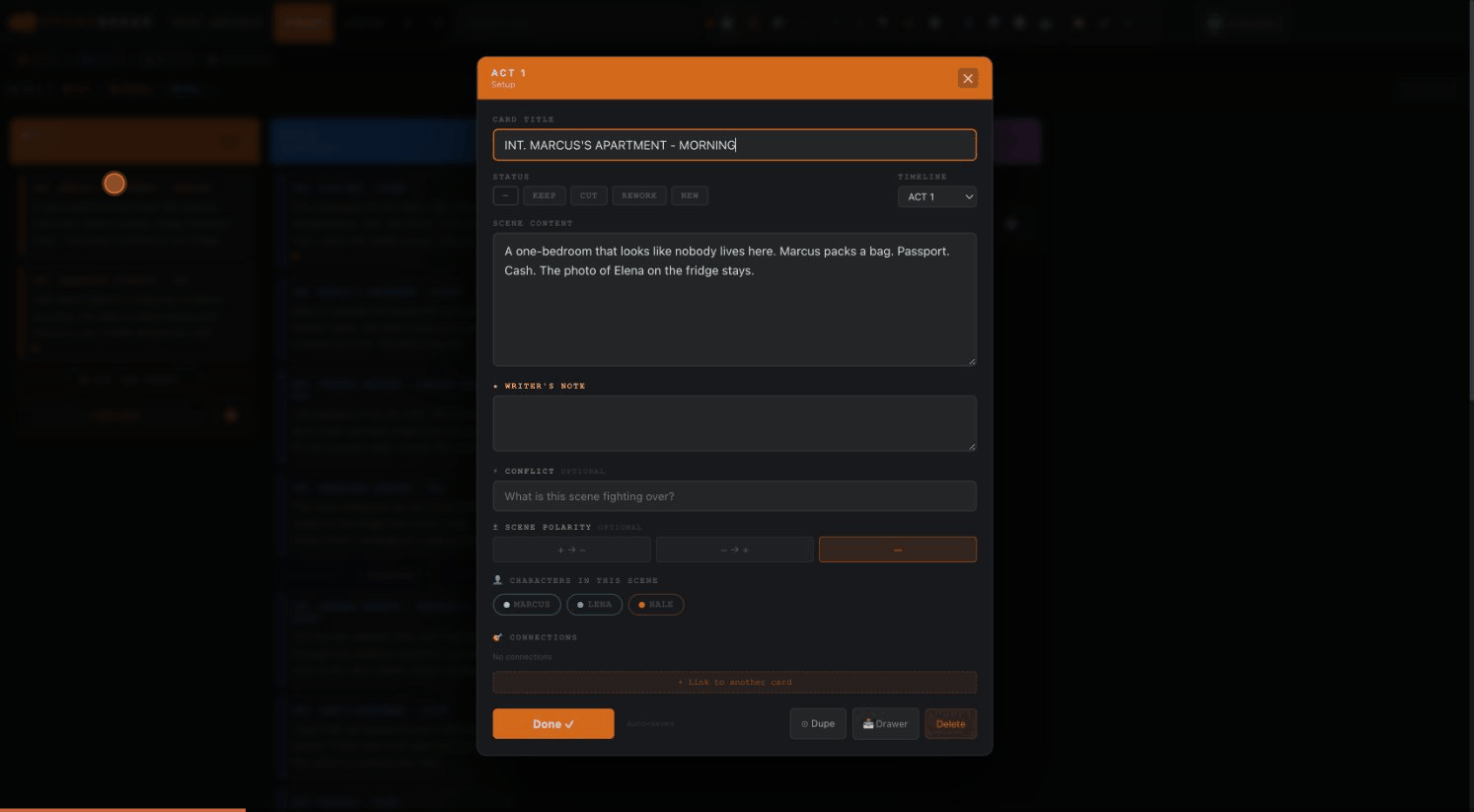Toggle the Lena character chip

coord(594,605)
